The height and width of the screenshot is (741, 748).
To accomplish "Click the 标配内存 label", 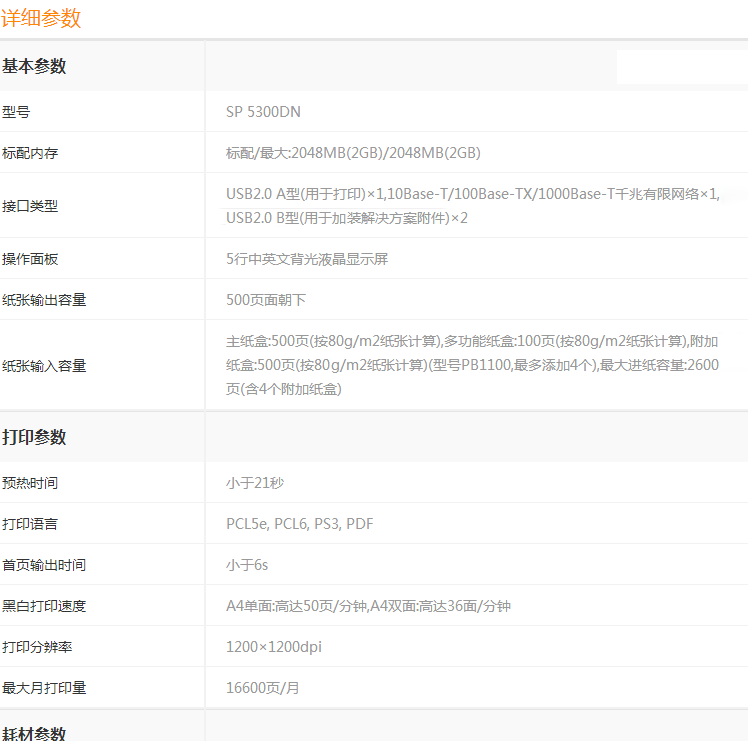I will (x=30, y=153).
